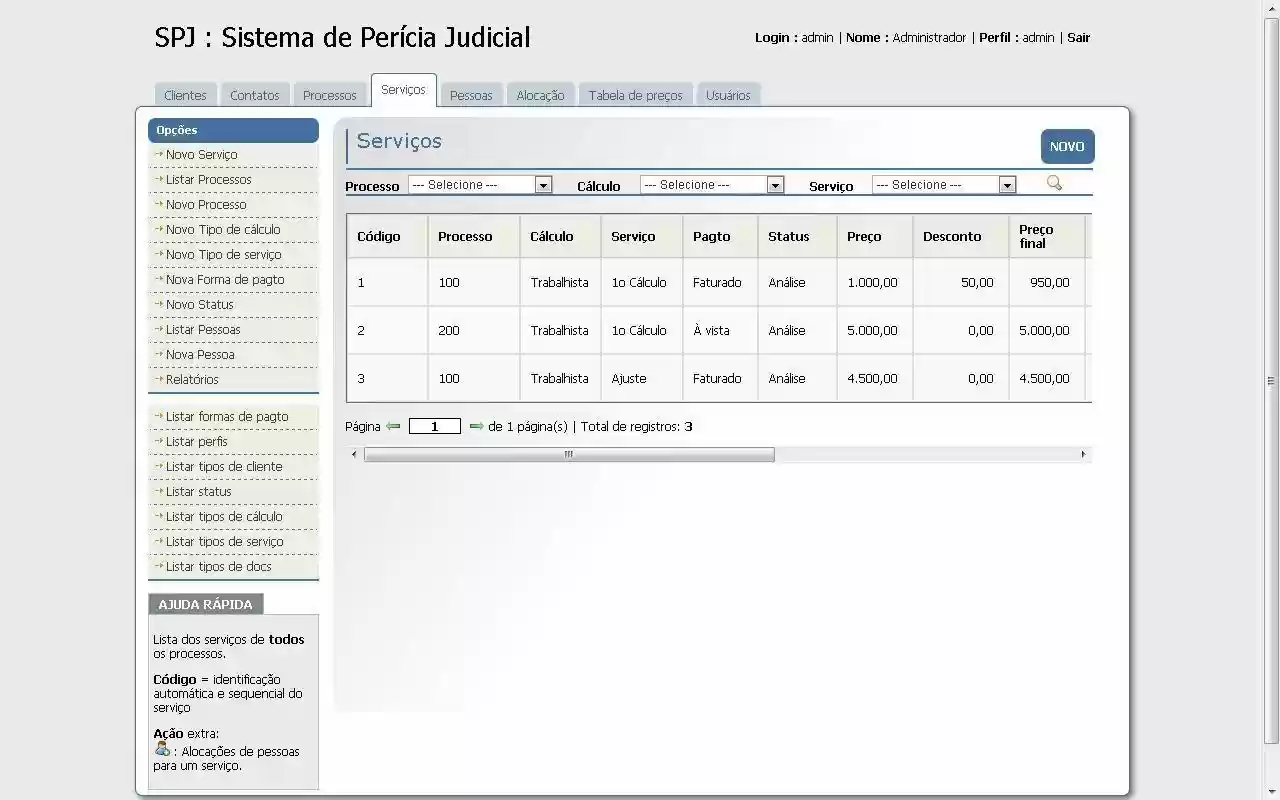The height and width of the screenshot is (800, 1280).
Task: Click inside the page number field
Action: click(434, 426)
